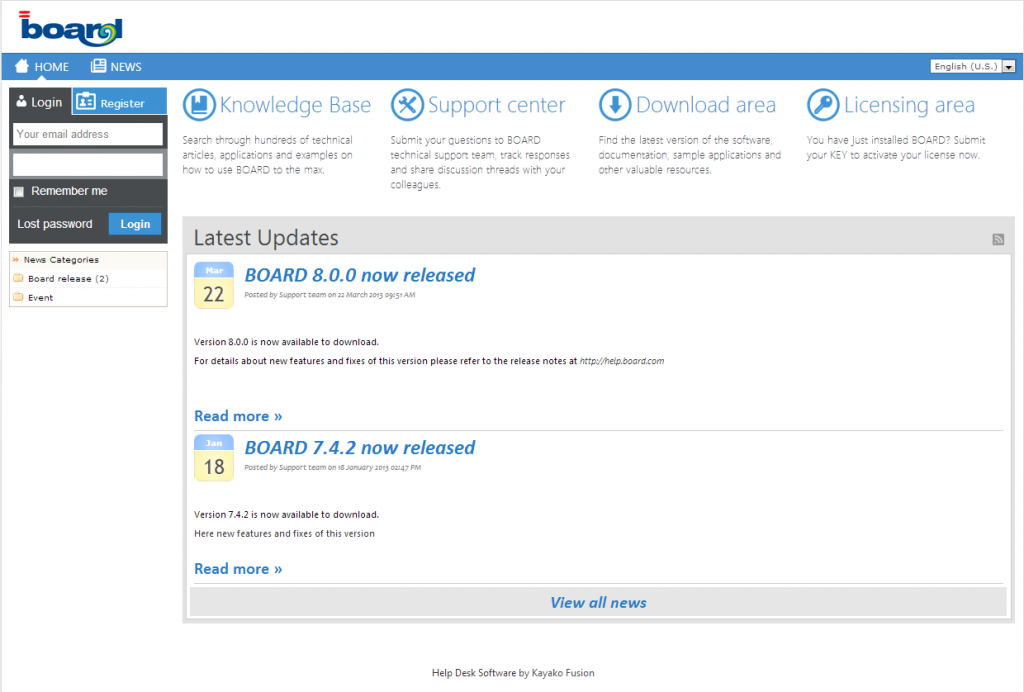The width and height of the screenshot is (1024, 692).
Task: Open the Download area heading link
Action: [706, 104]
